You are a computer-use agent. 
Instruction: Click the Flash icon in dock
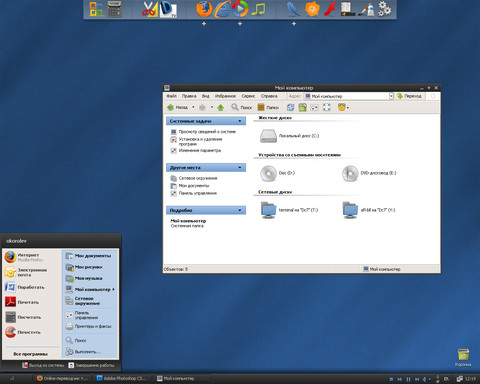[x=330, y=9]
